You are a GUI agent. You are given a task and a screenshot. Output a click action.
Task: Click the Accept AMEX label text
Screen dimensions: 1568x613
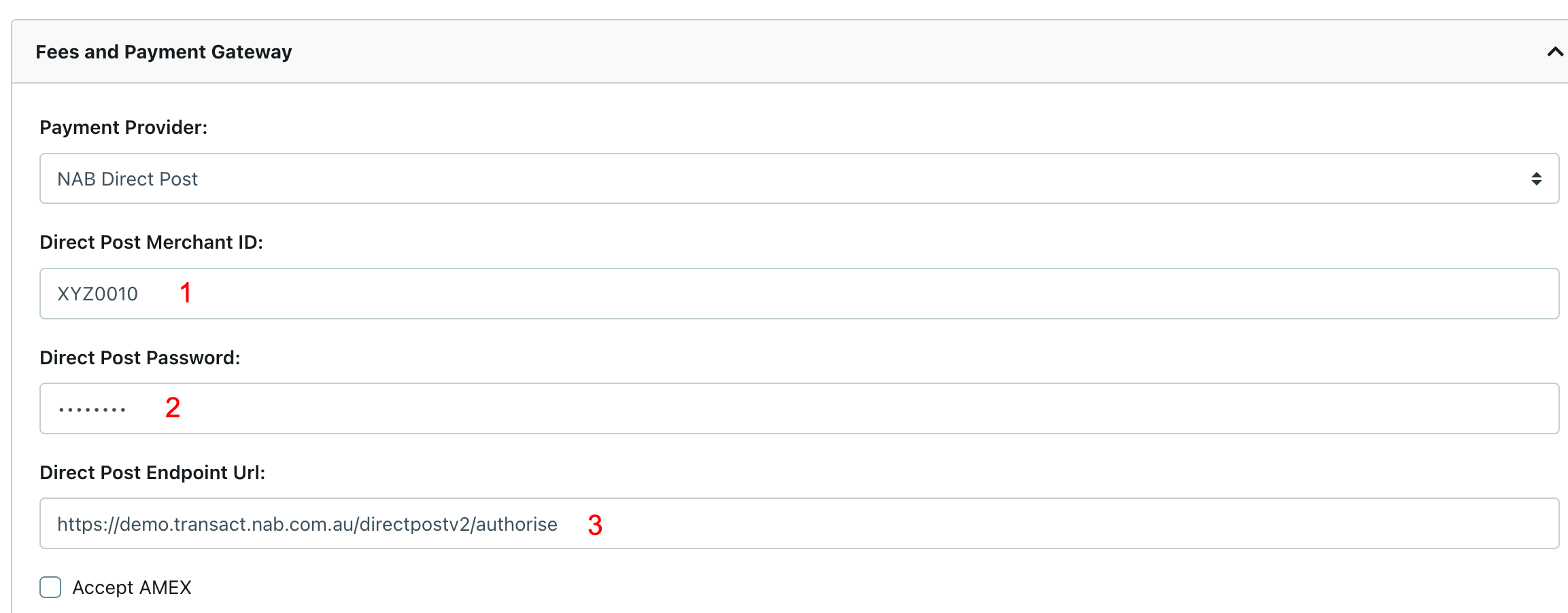coord(132,587)
